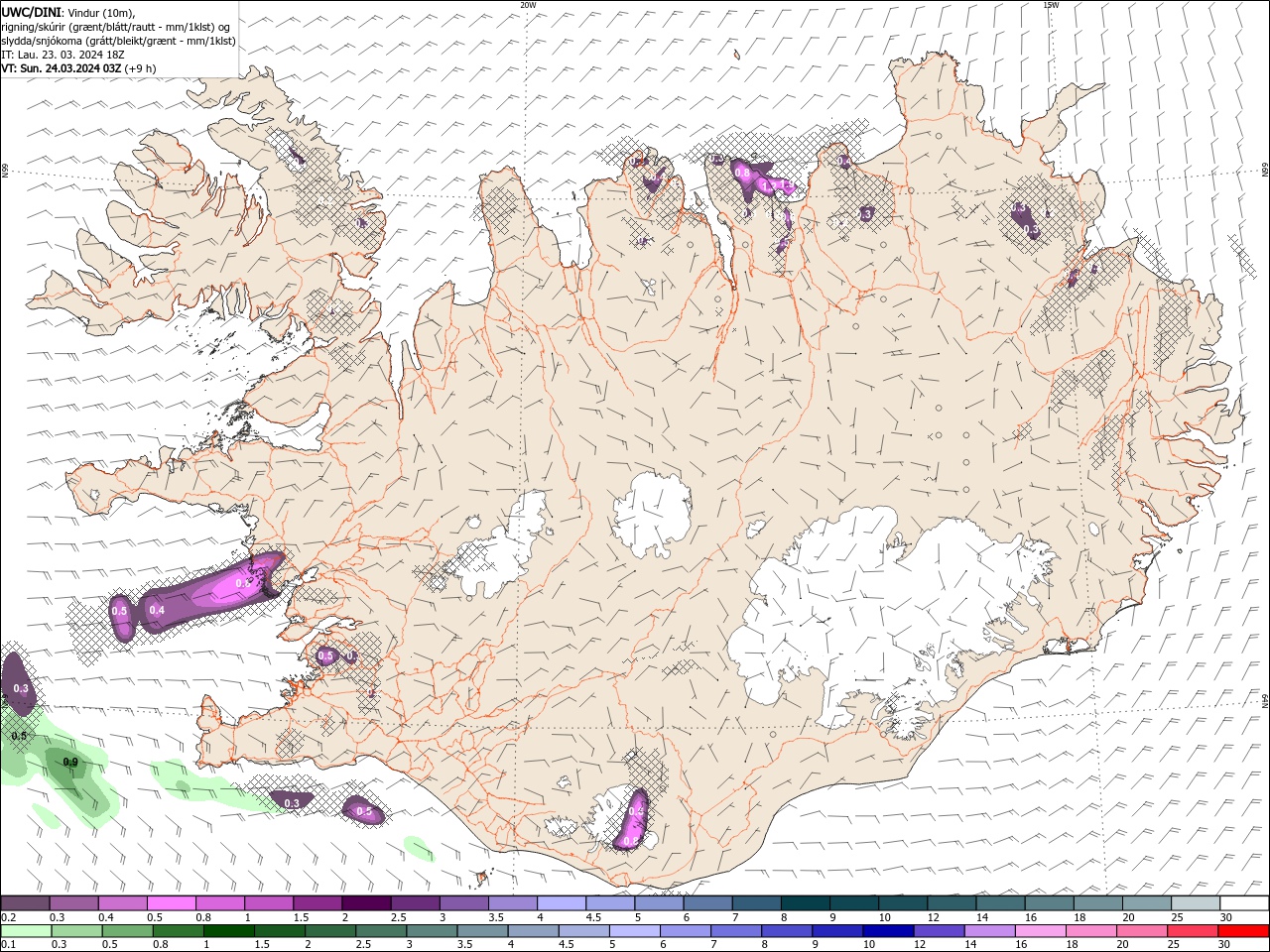The height and width of the screenshot is (952, 1270).
Task: Click the dark green 1 swatch in lower legend
Action: pyautogui.click(x=229, y=931)
